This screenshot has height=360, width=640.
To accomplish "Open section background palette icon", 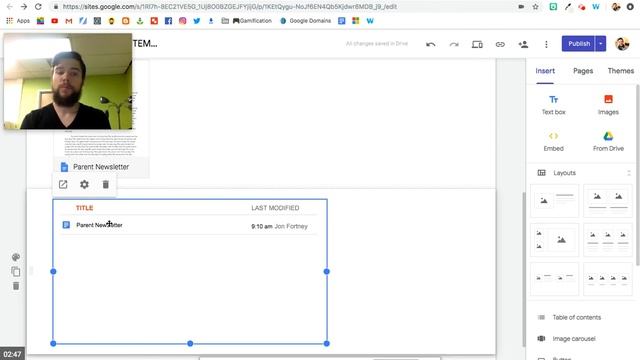I will (16, 257).
